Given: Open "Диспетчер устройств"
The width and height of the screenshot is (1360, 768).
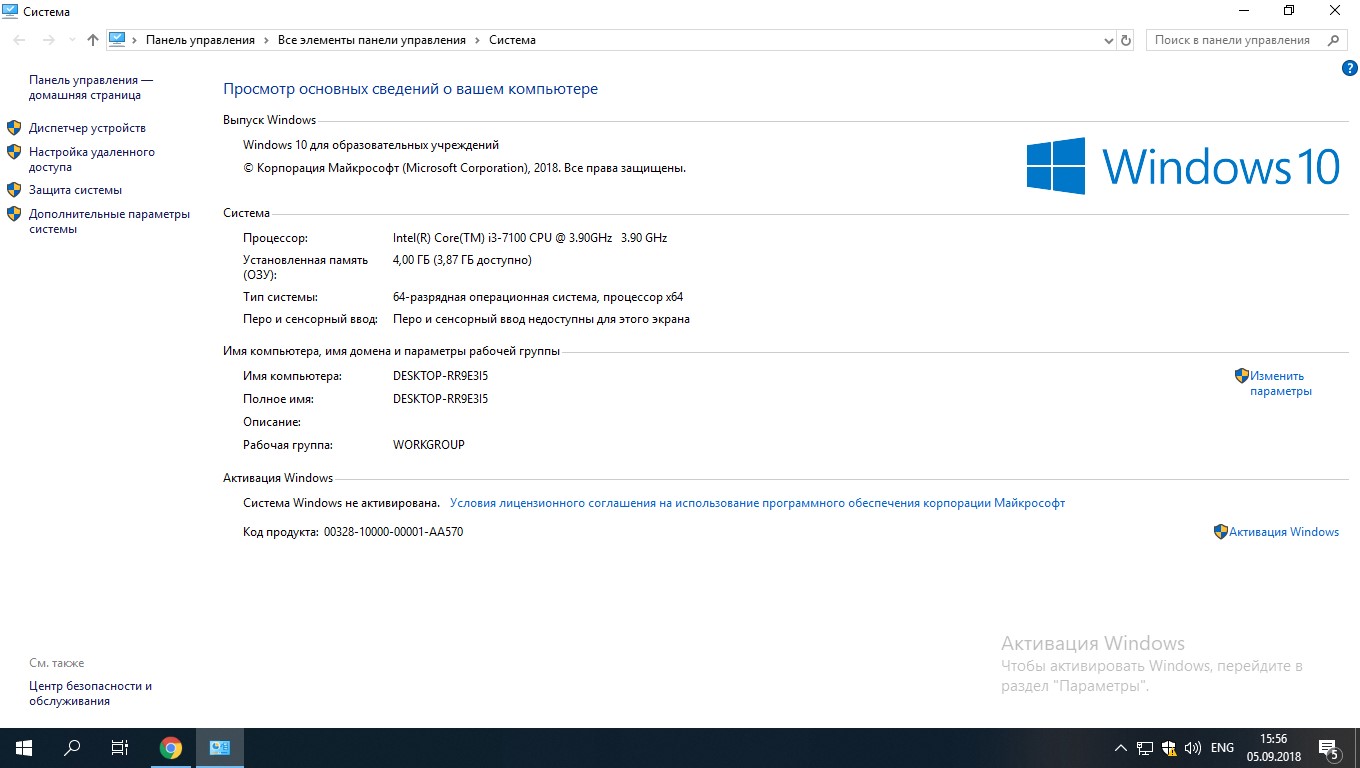Looking at the screenshot, I should pos(87,128).
